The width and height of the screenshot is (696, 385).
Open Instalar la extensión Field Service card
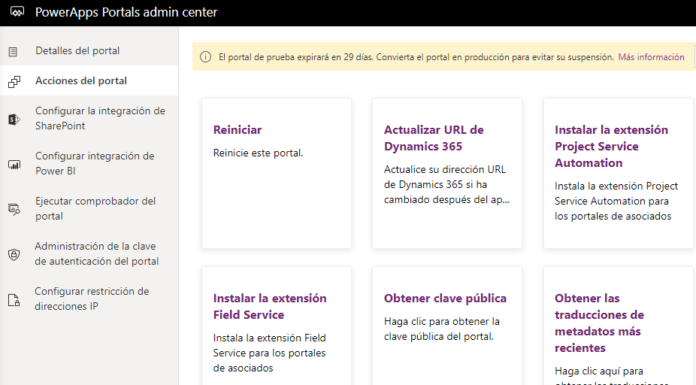pos(277,326)
